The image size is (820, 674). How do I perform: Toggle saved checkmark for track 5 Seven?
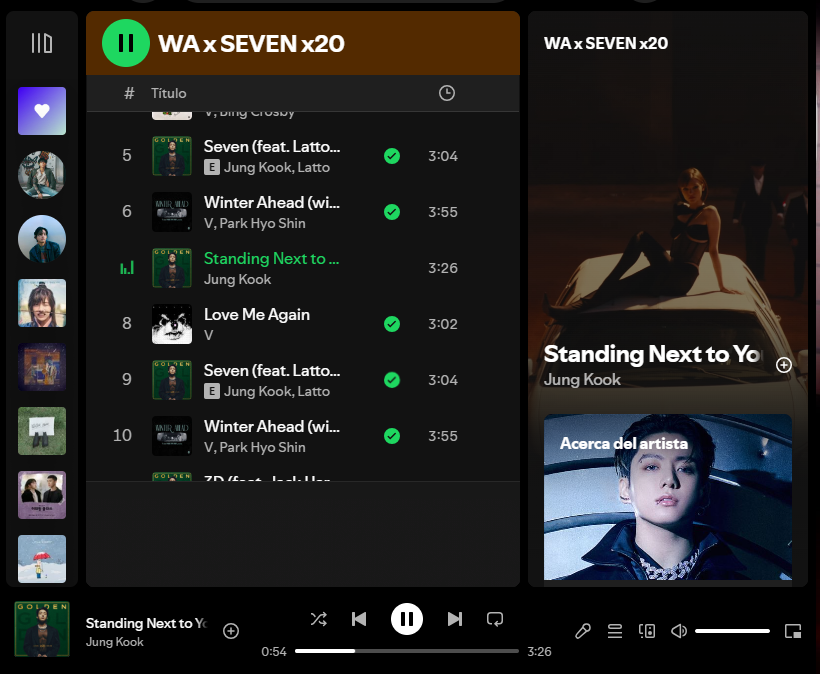(392, 156)
